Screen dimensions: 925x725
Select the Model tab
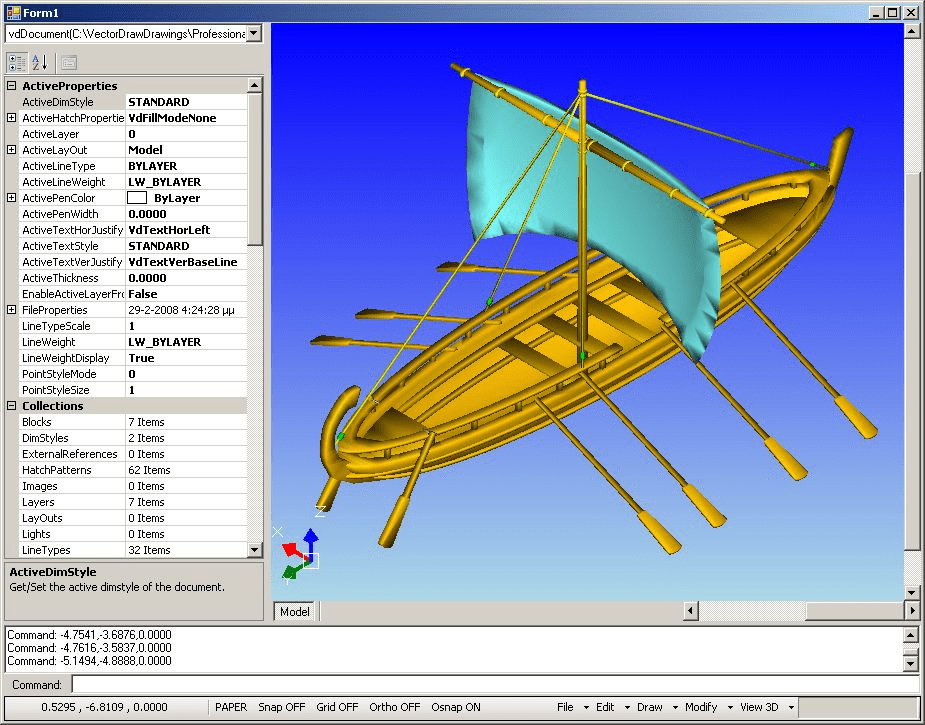tap(293, 611)
